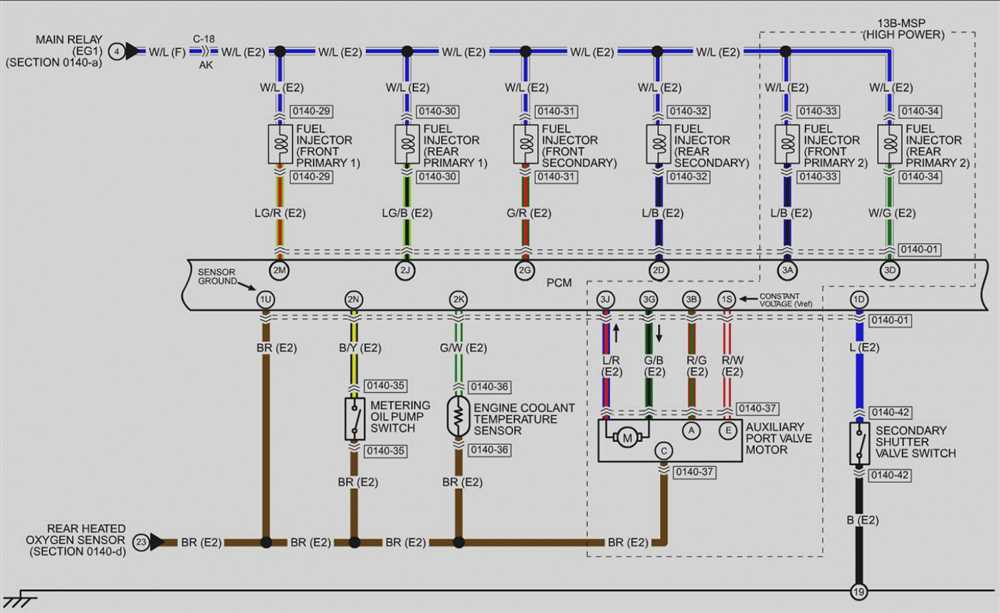Click the W/L (F) wire label
Viewport: 1000px width, 613px height.
pos(167,52)
